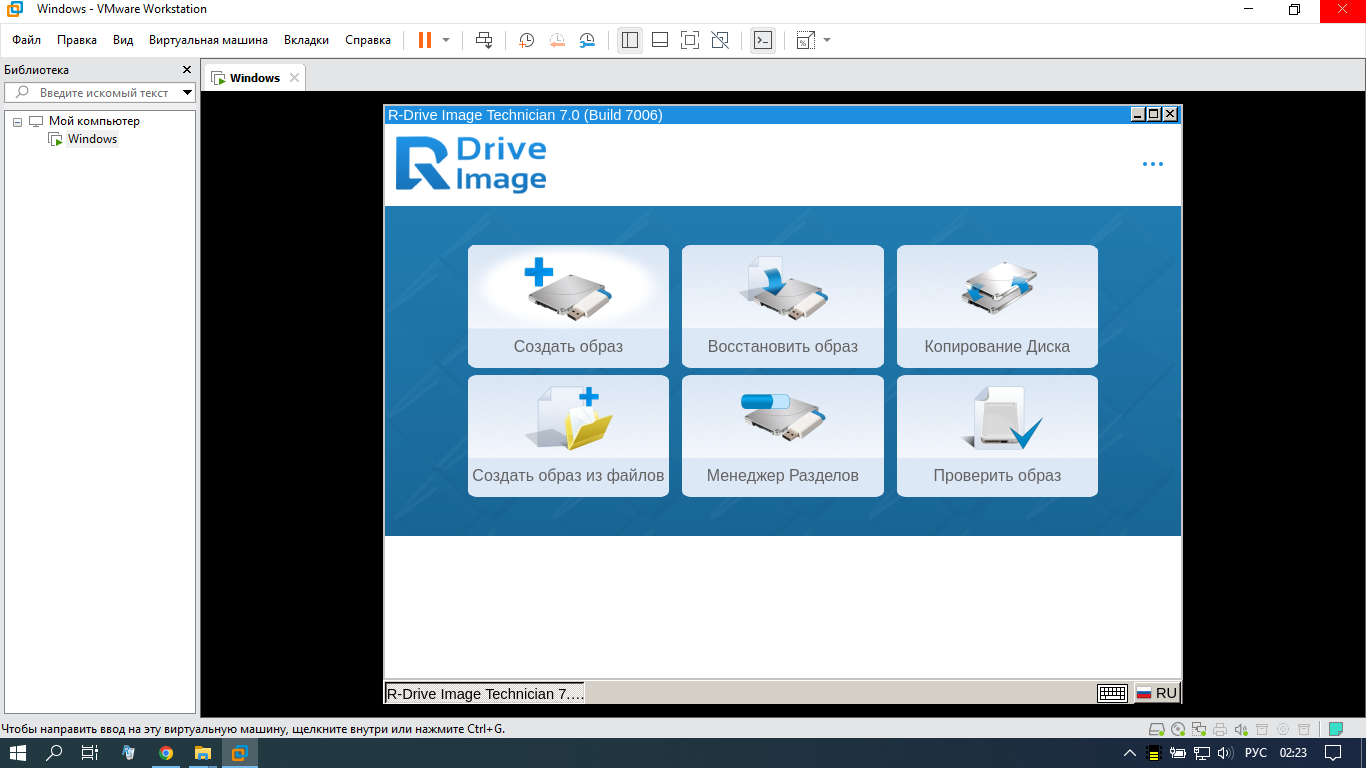Open the snapshot manager icon
Image resolution: width=1366 pixels, height=768 pixels.
(x=588, y=40)
